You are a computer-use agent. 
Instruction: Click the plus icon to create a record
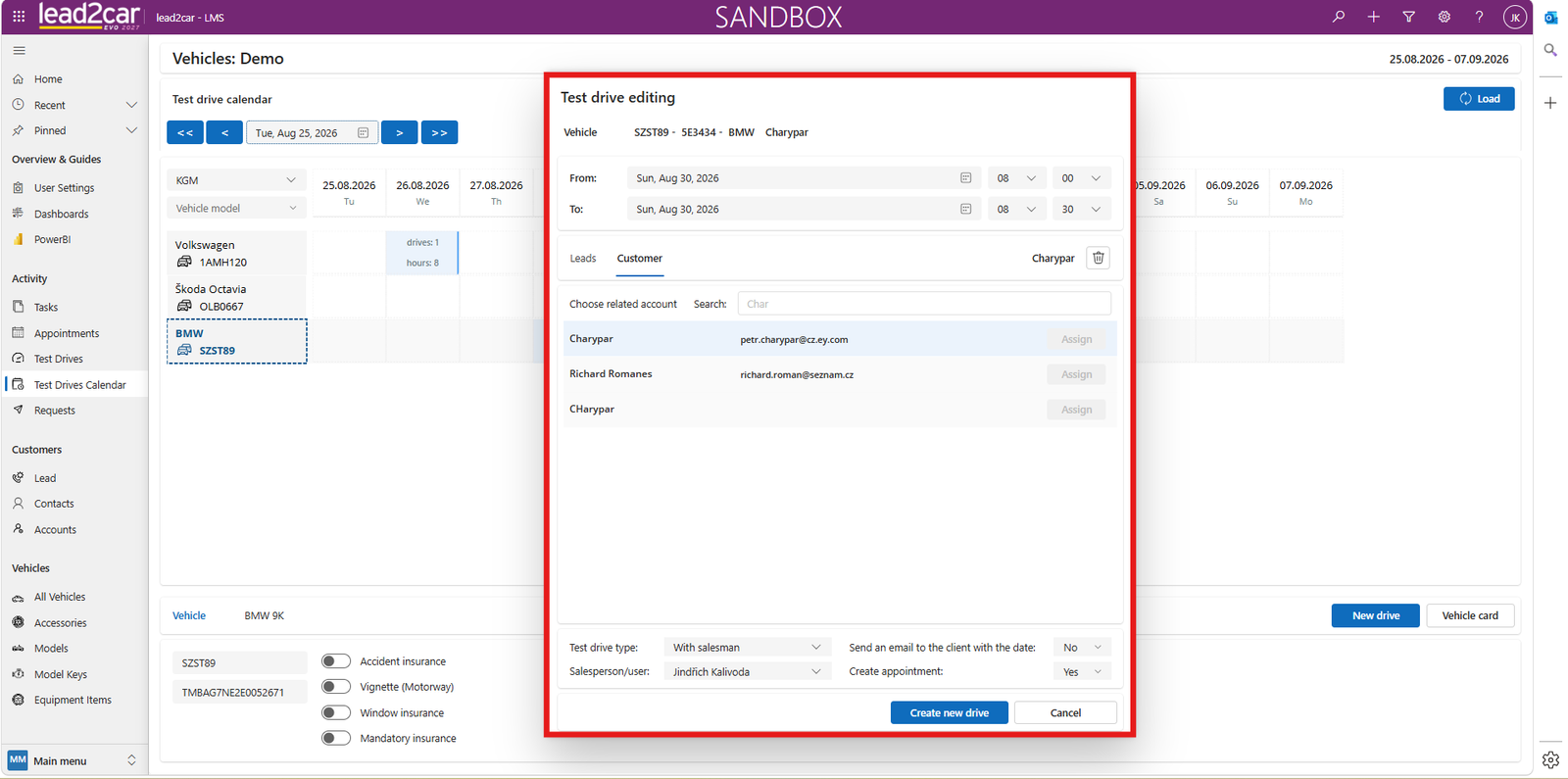(x=1374, y=17)
